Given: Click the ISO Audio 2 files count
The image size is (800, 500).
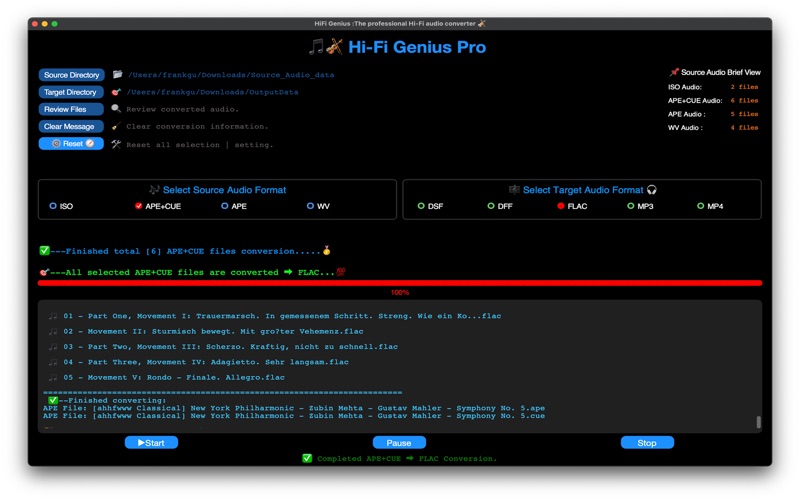Looking at the screenshot, I should coord(744,87).
